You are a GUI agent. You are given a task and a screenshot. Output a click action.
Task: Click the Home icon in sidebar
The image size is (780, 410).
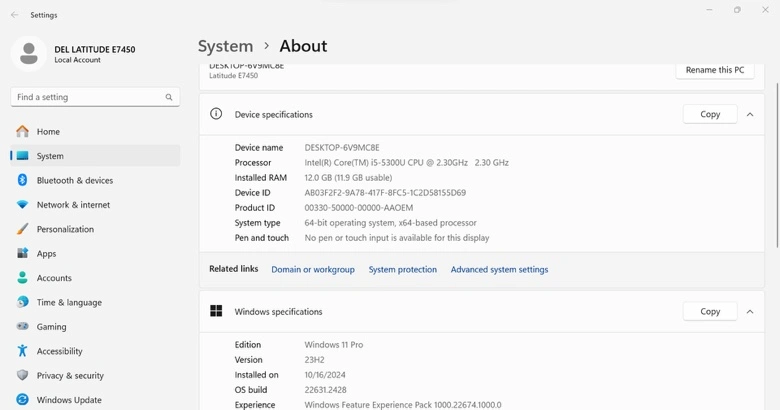(x=22, y=131)
